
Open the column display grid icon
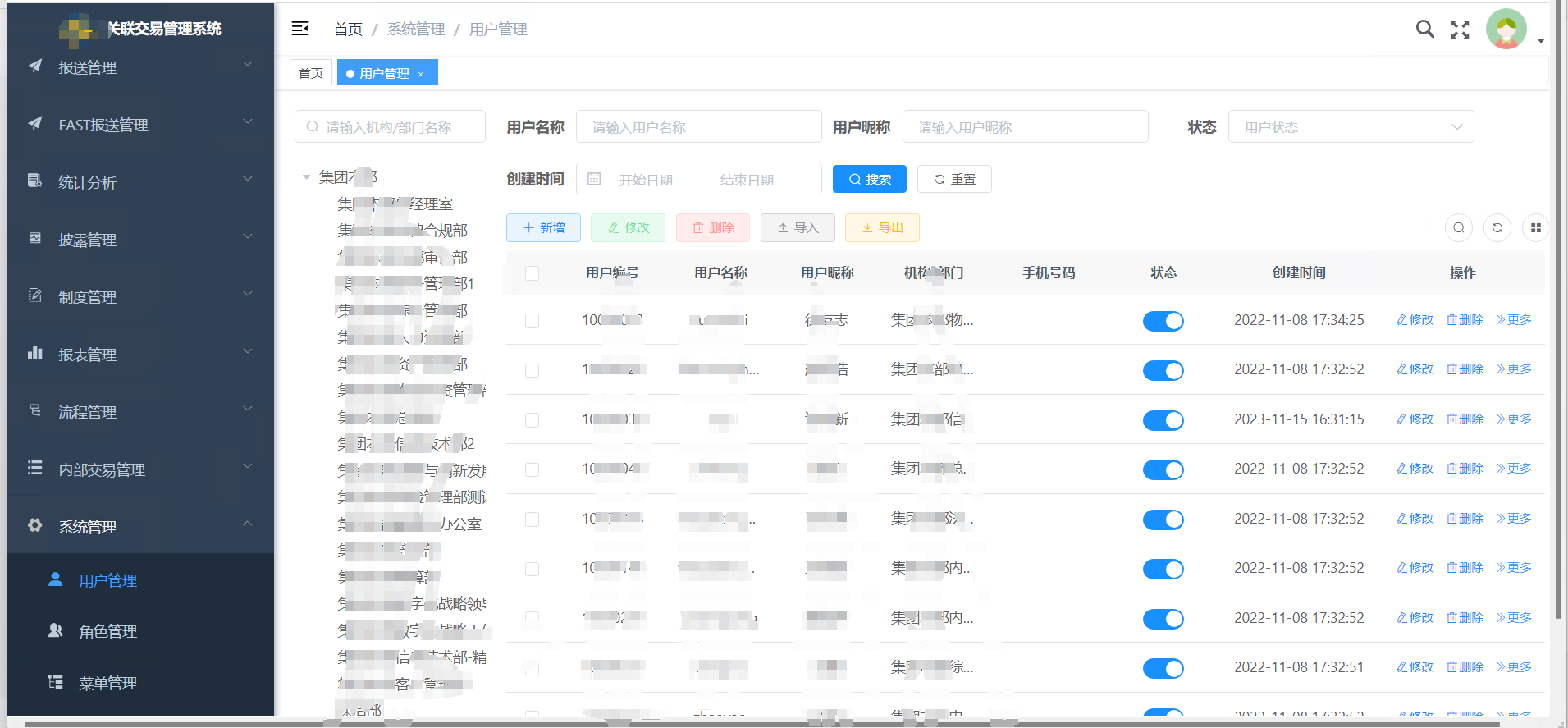coord(1536,227)
